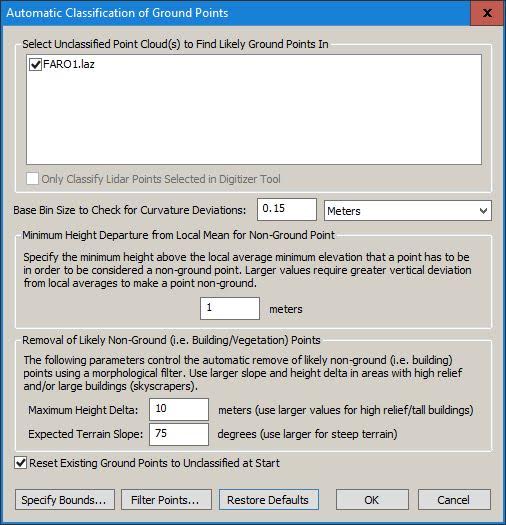This screenshot has width=506, height=525.
Task: Toggle Reset Existing Ground Points checkbox
Action: (x=20, y=463)
